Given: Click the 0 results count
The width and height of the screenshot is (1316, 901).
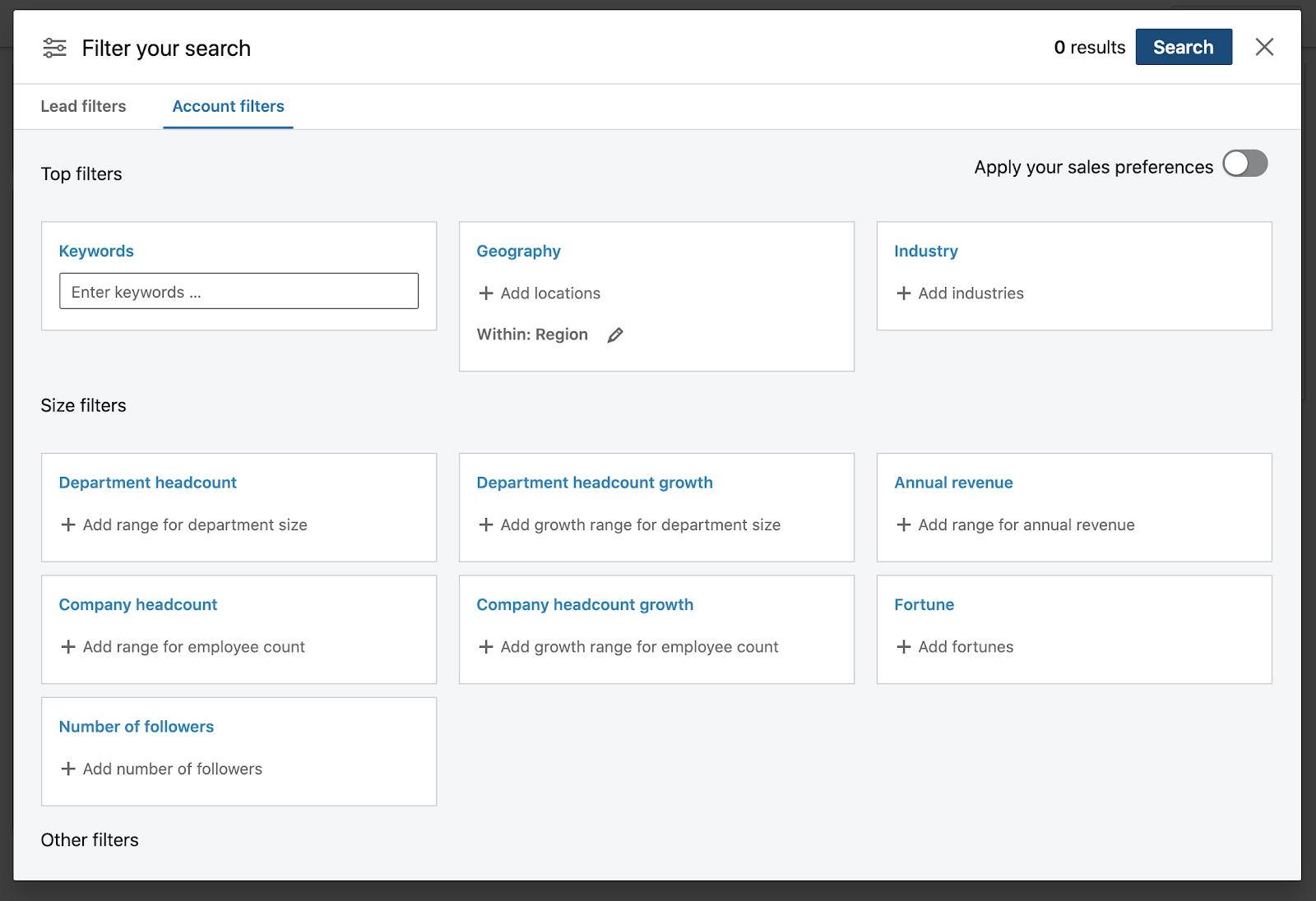Looking at the screenshot, I should [1090, 48].
